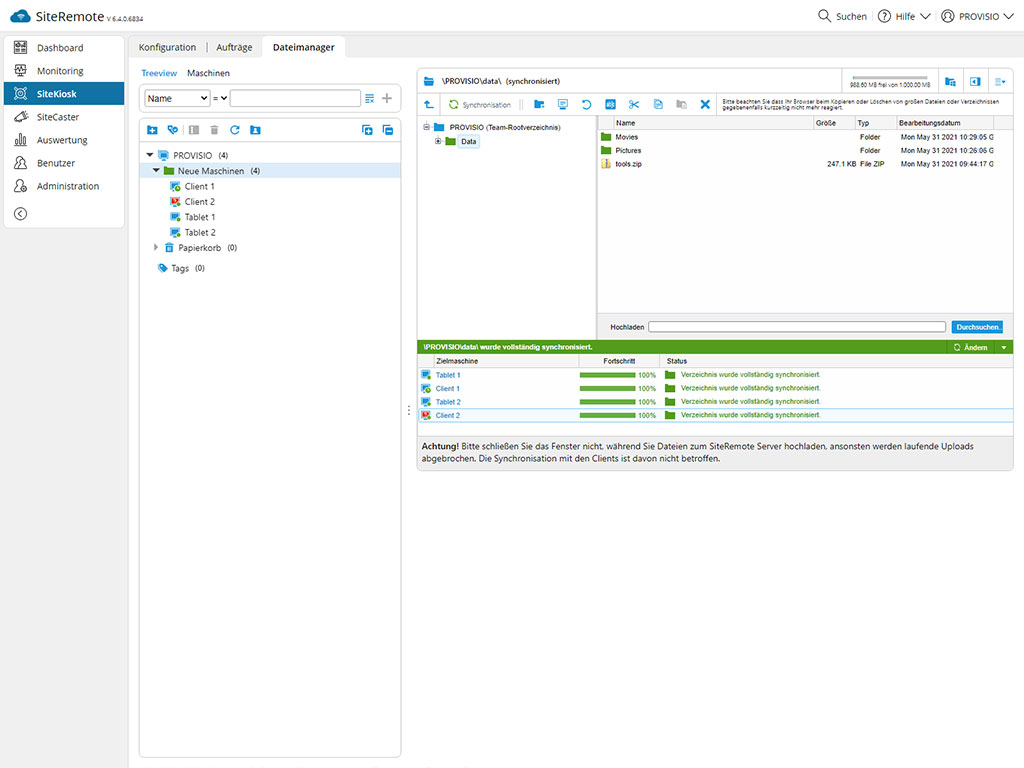Click the new folder icon in file toolbar
The image size is (1024, 768).
pyautogui.click(x=539, y=104)
